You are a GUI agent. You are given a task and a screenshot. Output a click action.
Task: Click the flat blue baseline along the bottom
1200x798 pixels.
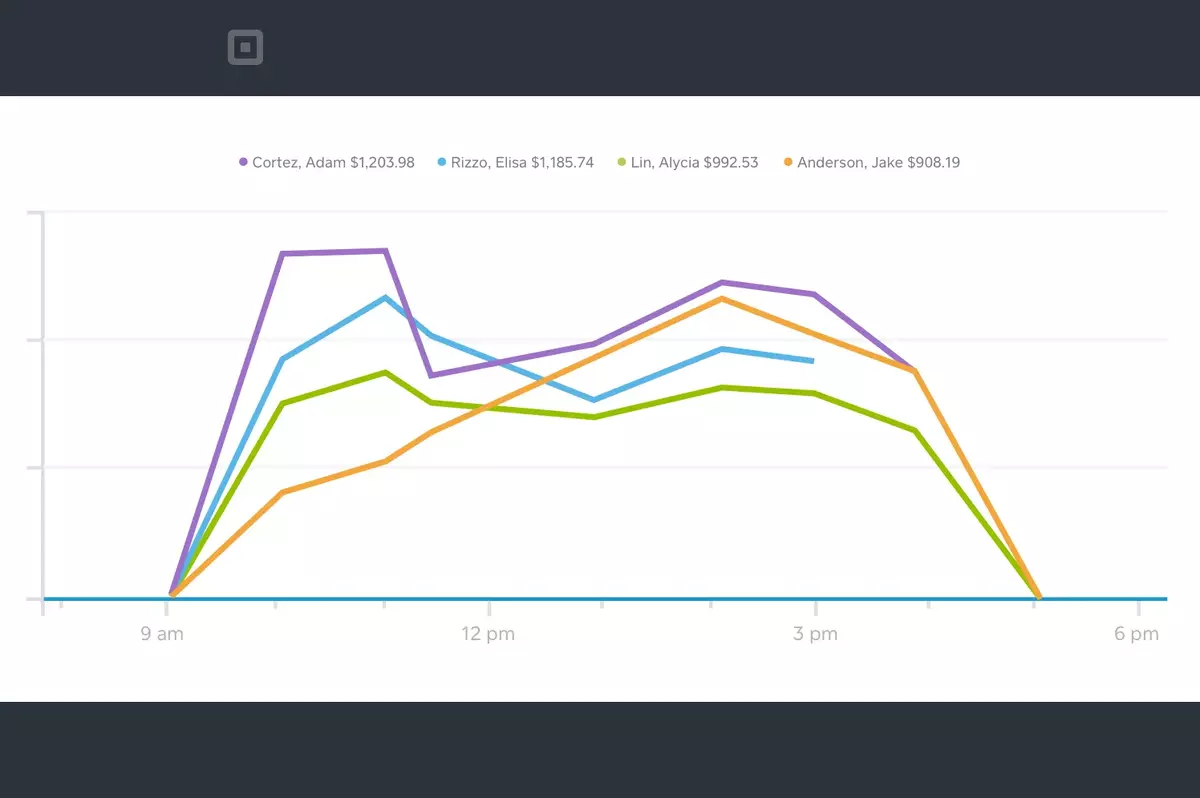tap(600, 598)
